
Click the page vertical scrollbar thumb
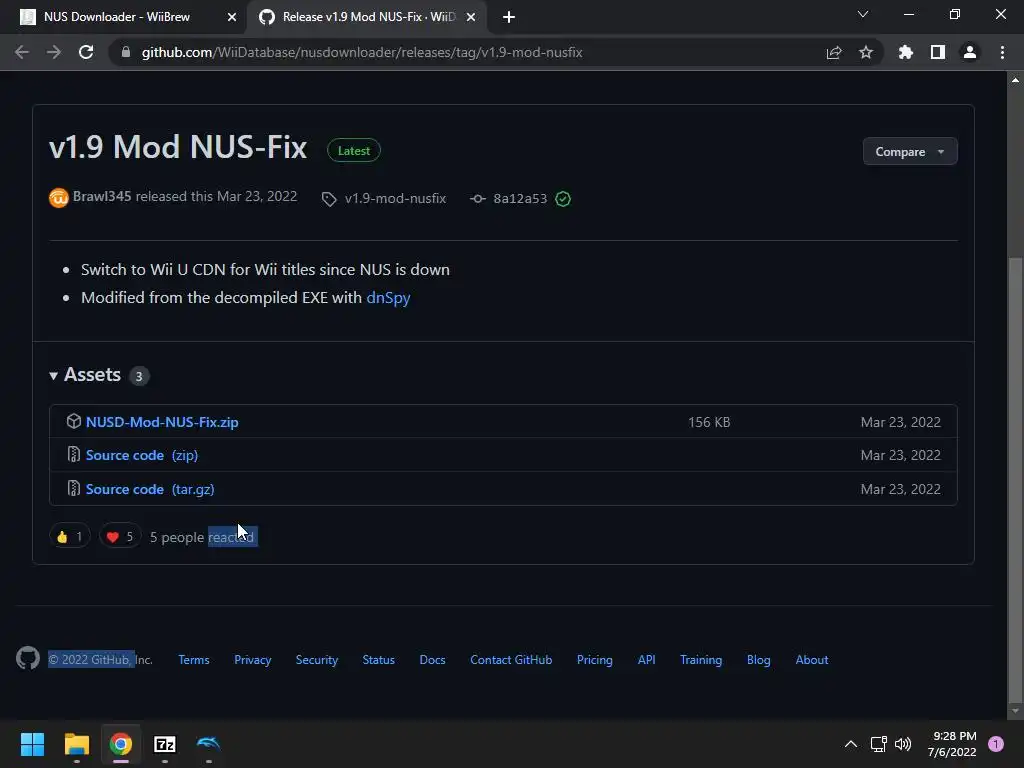coord(1015,478)
